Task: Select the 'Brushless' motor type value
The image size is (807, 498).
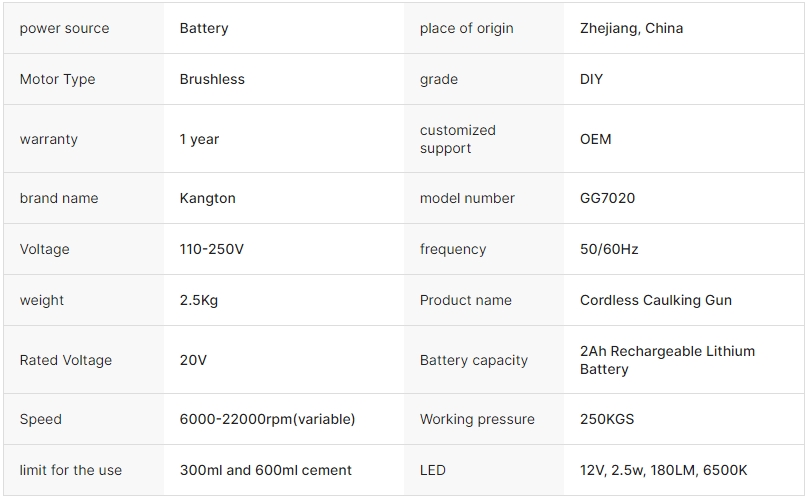Action: pos(212,79)
